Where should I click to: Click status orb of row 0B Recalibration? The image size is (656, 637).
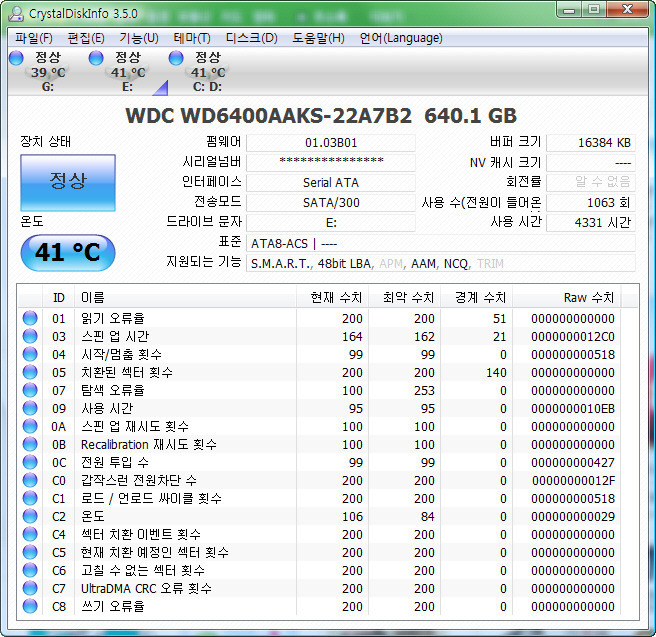click(x=30, y=444)
